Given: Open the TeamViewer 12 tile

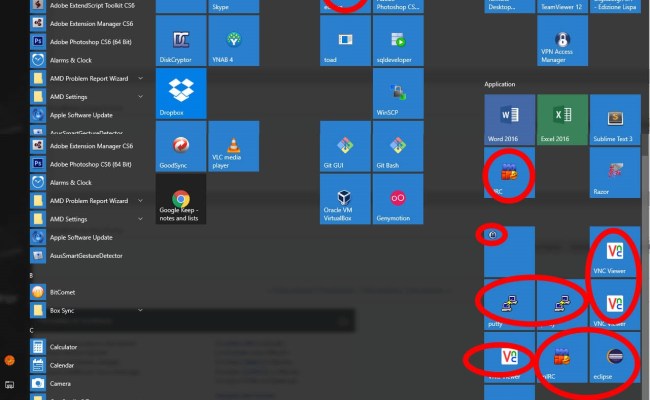Looking at the screenshot, I should [x=563, y=6].
